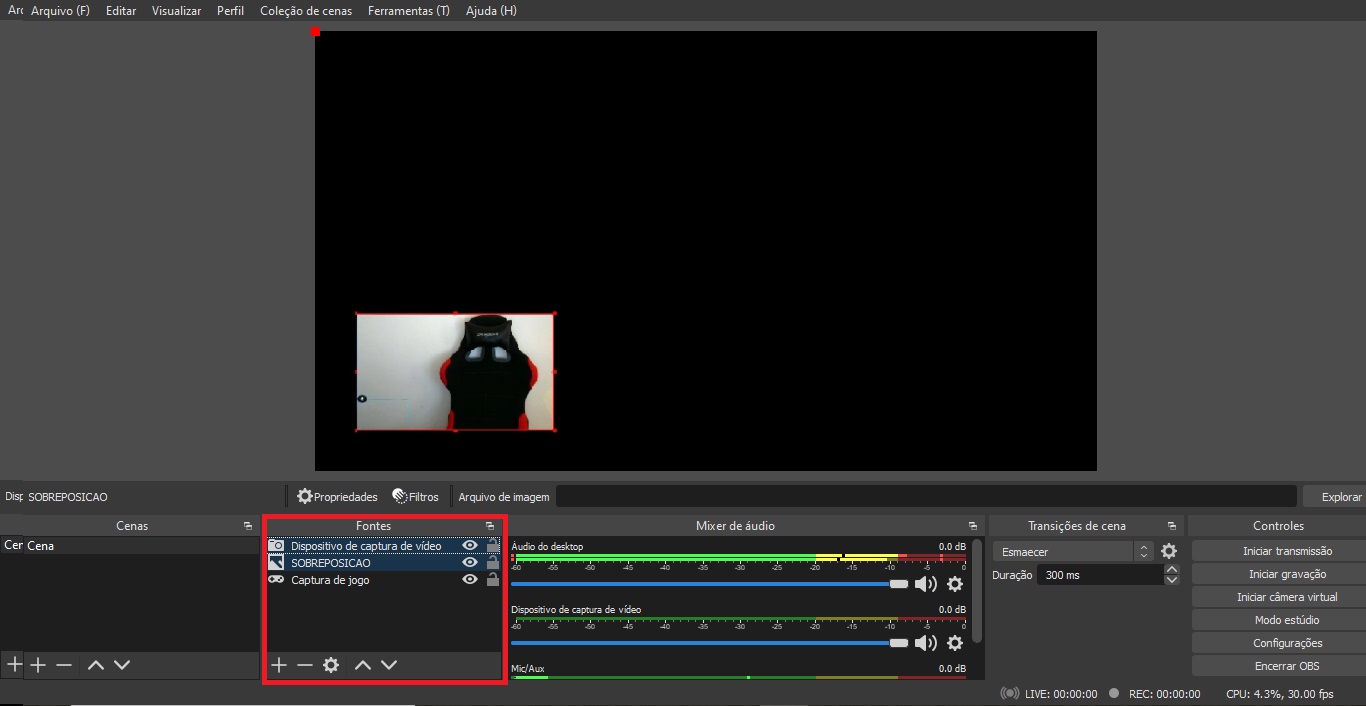Viewport: 1366px width, 706px height.
Task: Open settings gear for Dispositivo de captura audio
Action: click(955, 643)
